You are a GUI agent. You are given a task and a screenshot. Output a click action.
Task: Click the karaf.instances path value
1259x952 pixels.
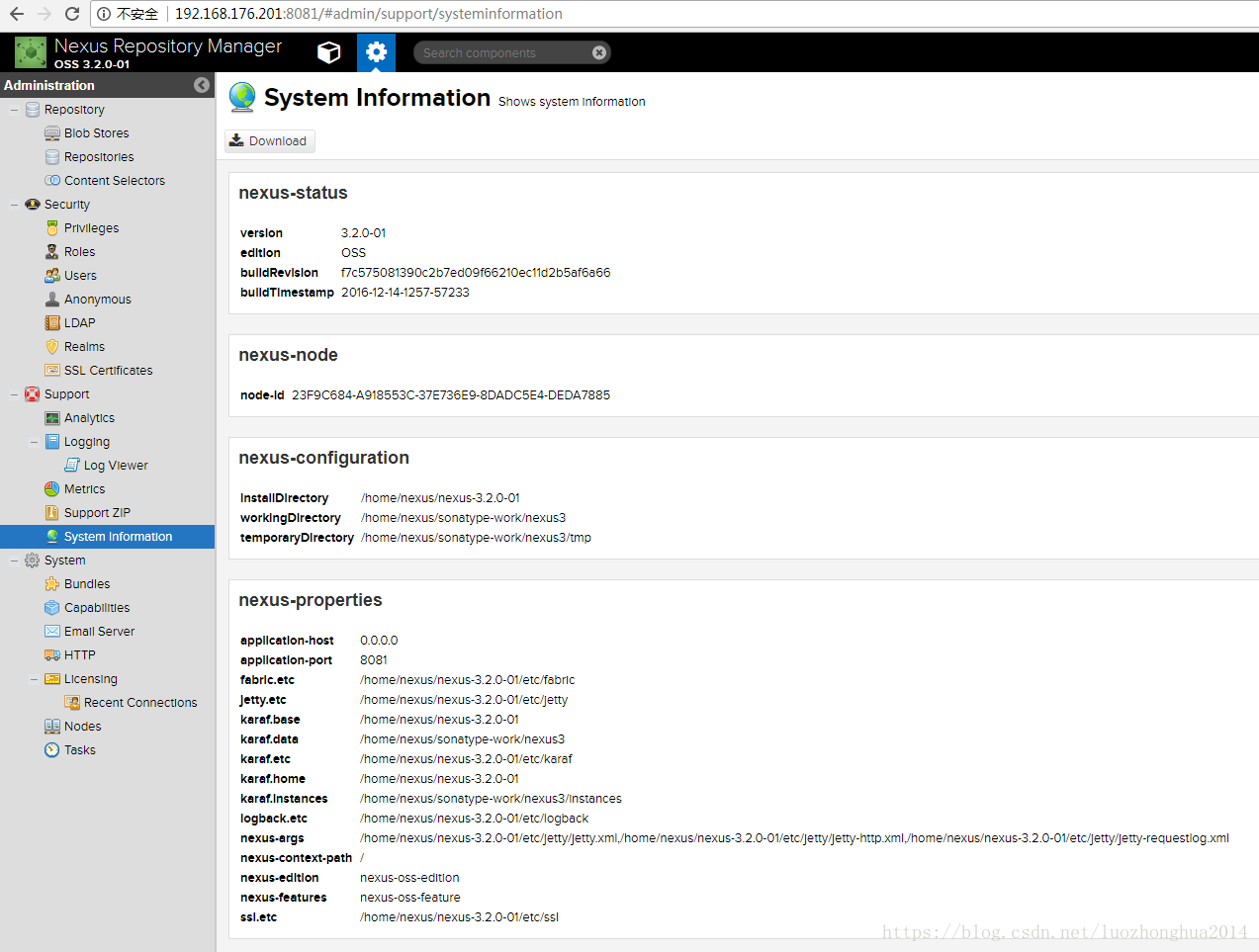click(x=491, y=799)
